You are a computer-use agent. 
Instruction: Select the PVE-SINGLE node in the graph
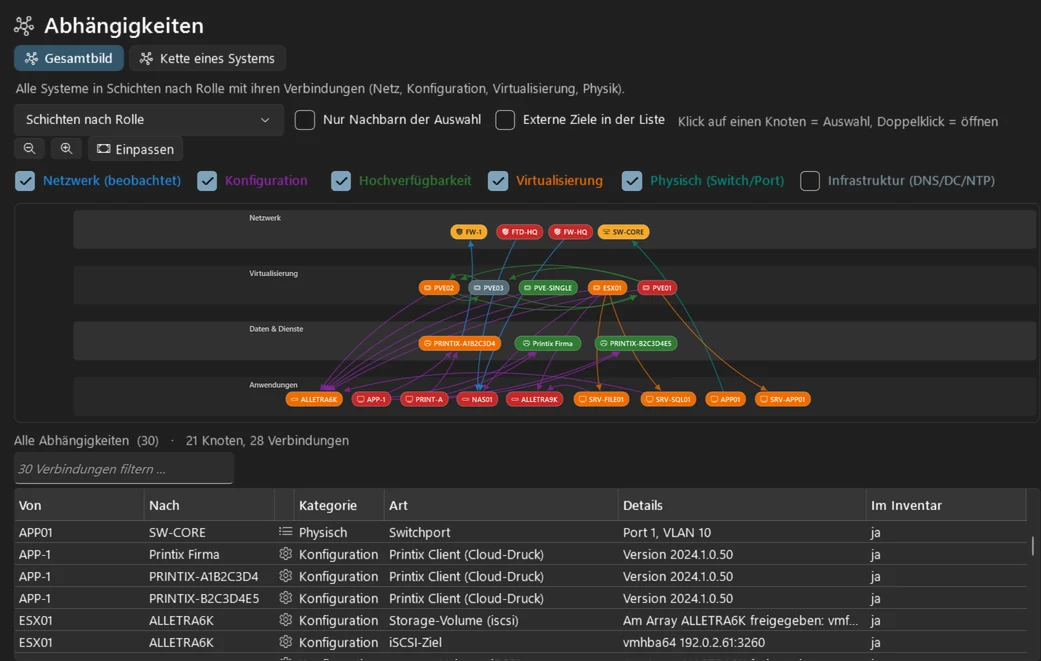click(x=548, y=287)
